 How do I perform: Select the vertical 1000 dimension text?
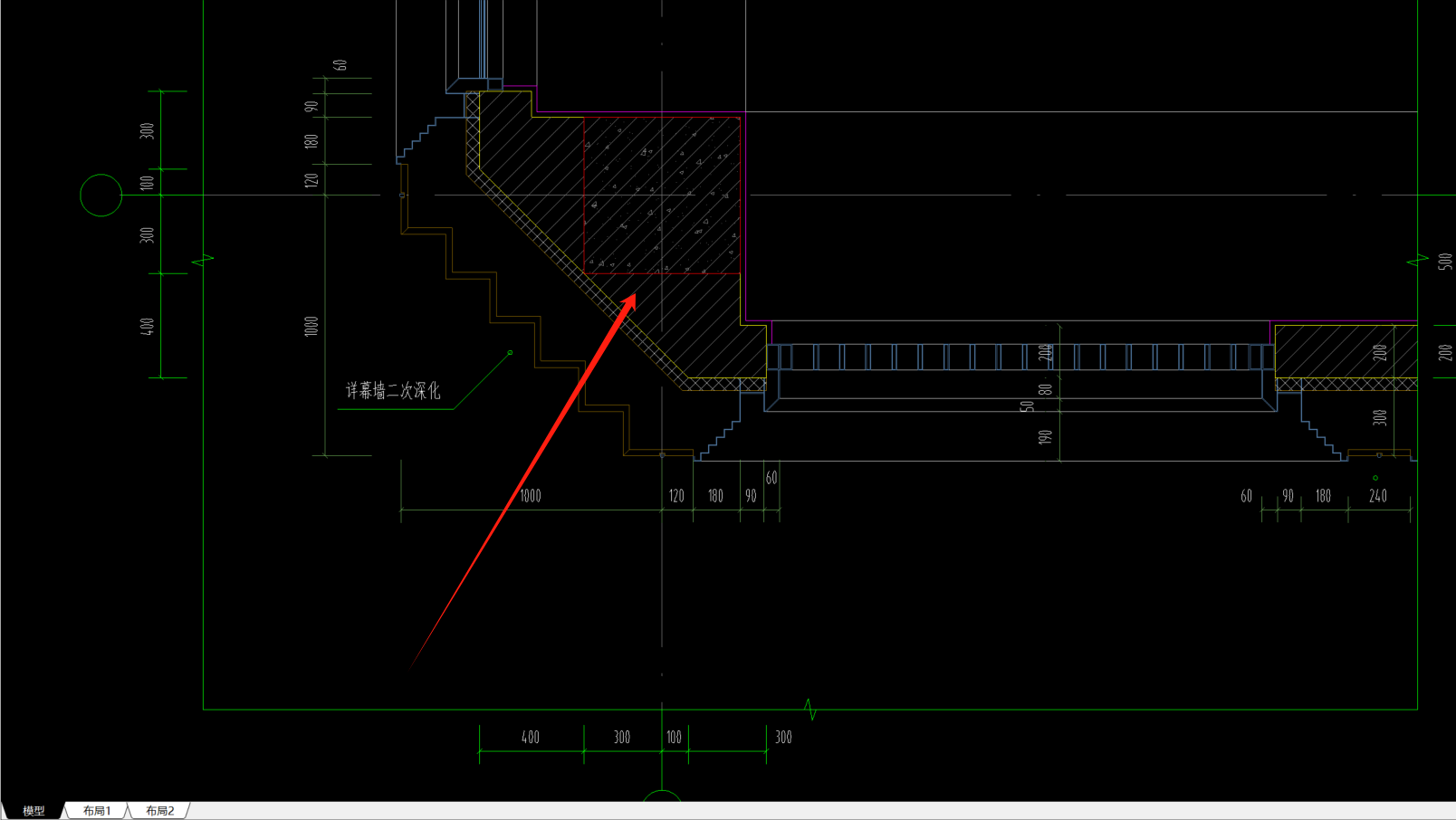pos(311,326)
